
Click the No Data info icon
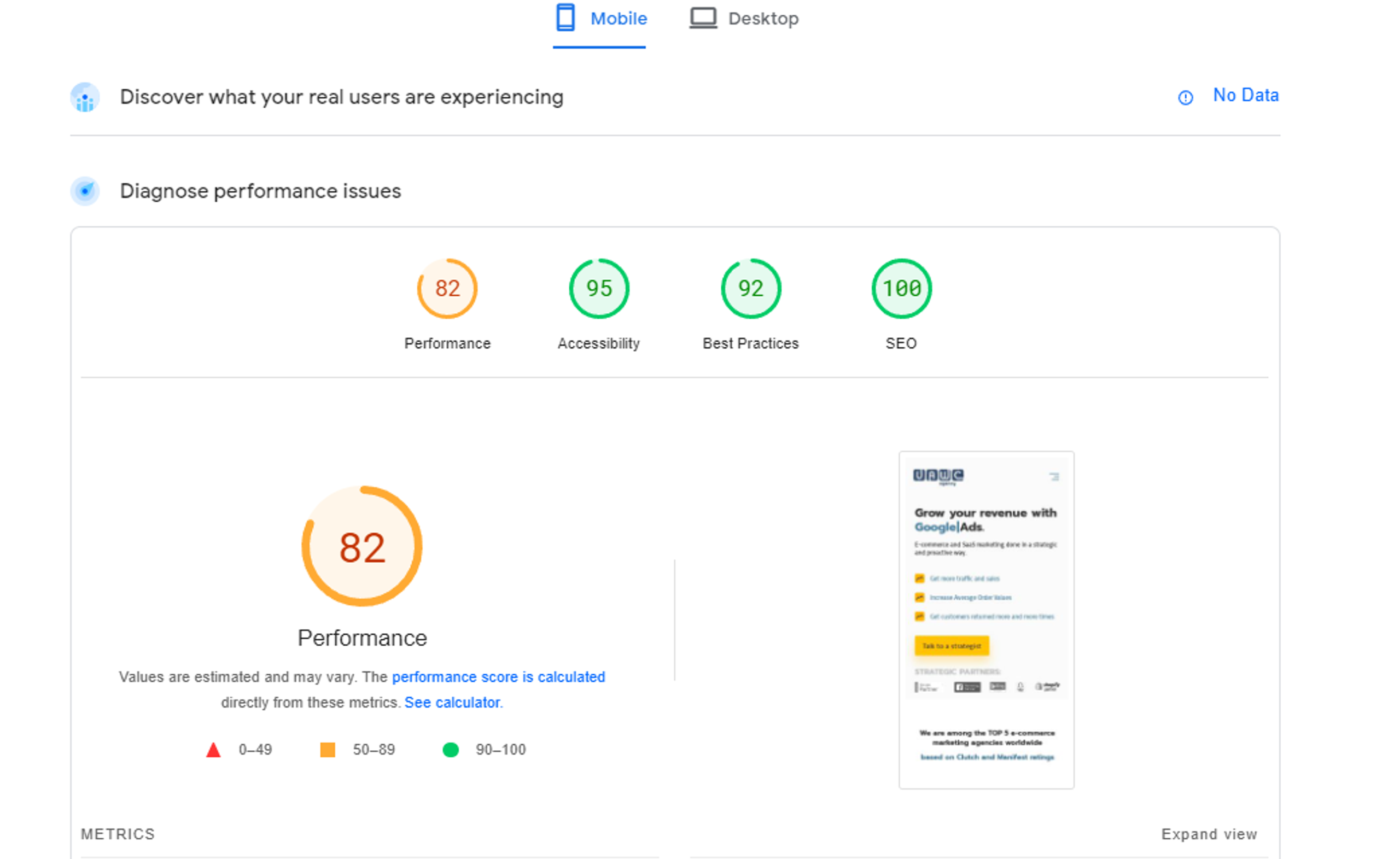pos(1185,98)
